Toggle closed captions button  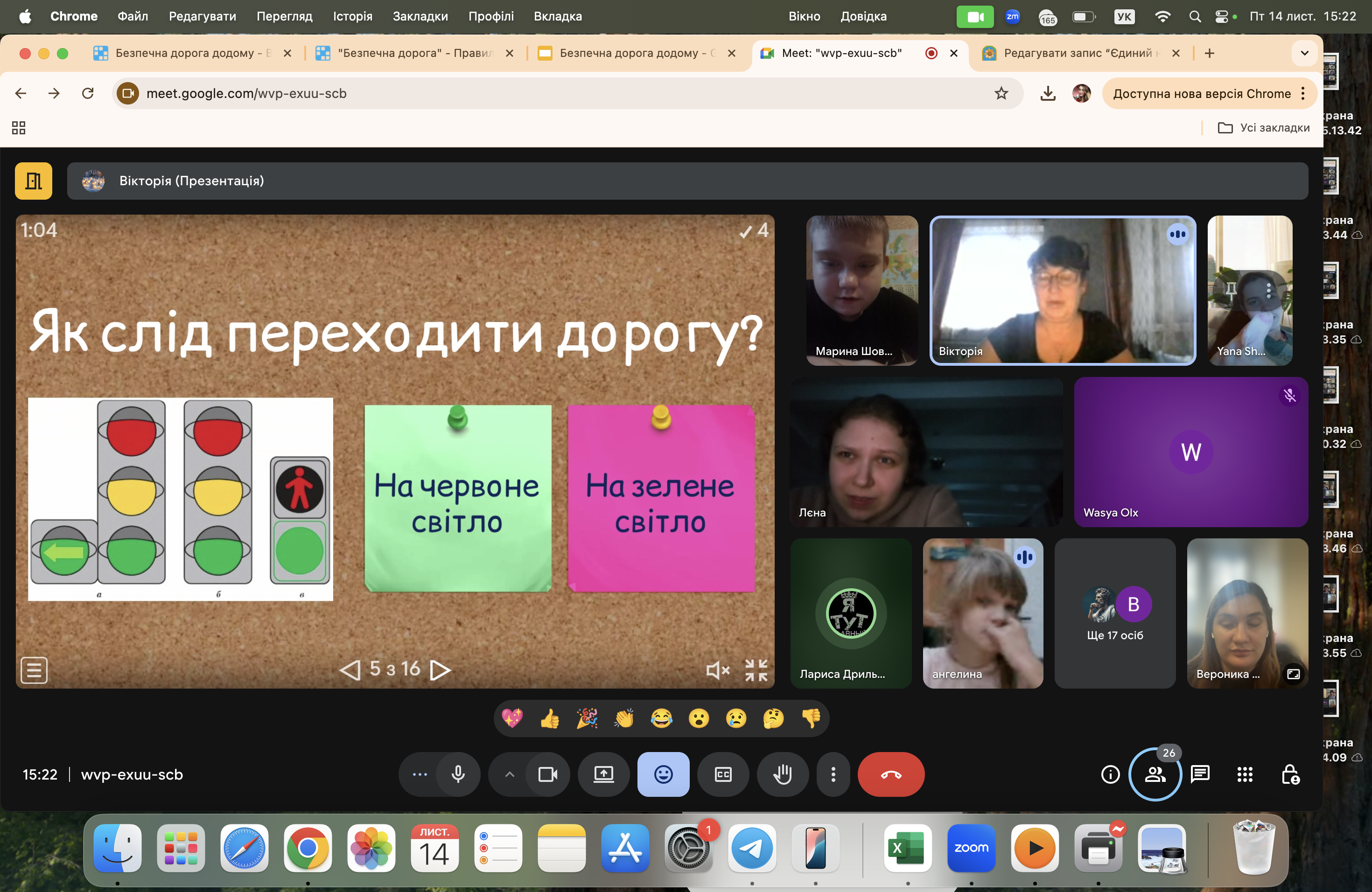click(x=723, y=774)
